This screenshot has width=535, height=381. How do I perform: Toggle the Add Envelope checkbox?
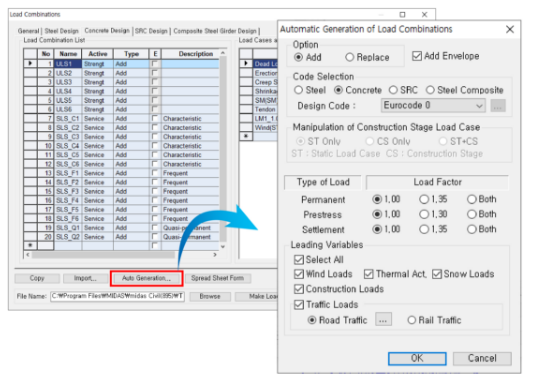417,56
